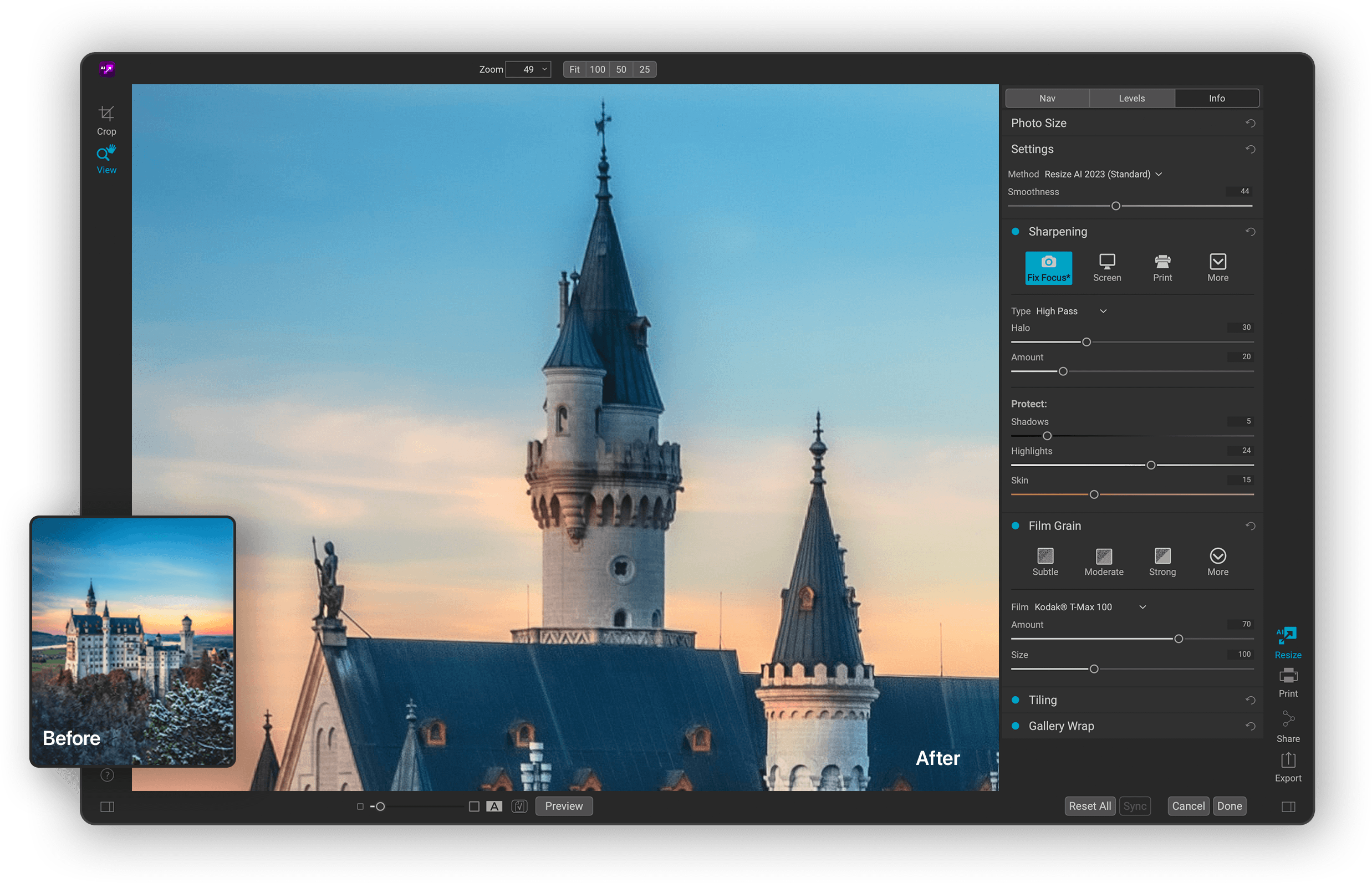Screen dimensions: 1372x883
Task: Click Reset All to clear adjustments
Action: pyautogui.click(x=1089, y=805)
